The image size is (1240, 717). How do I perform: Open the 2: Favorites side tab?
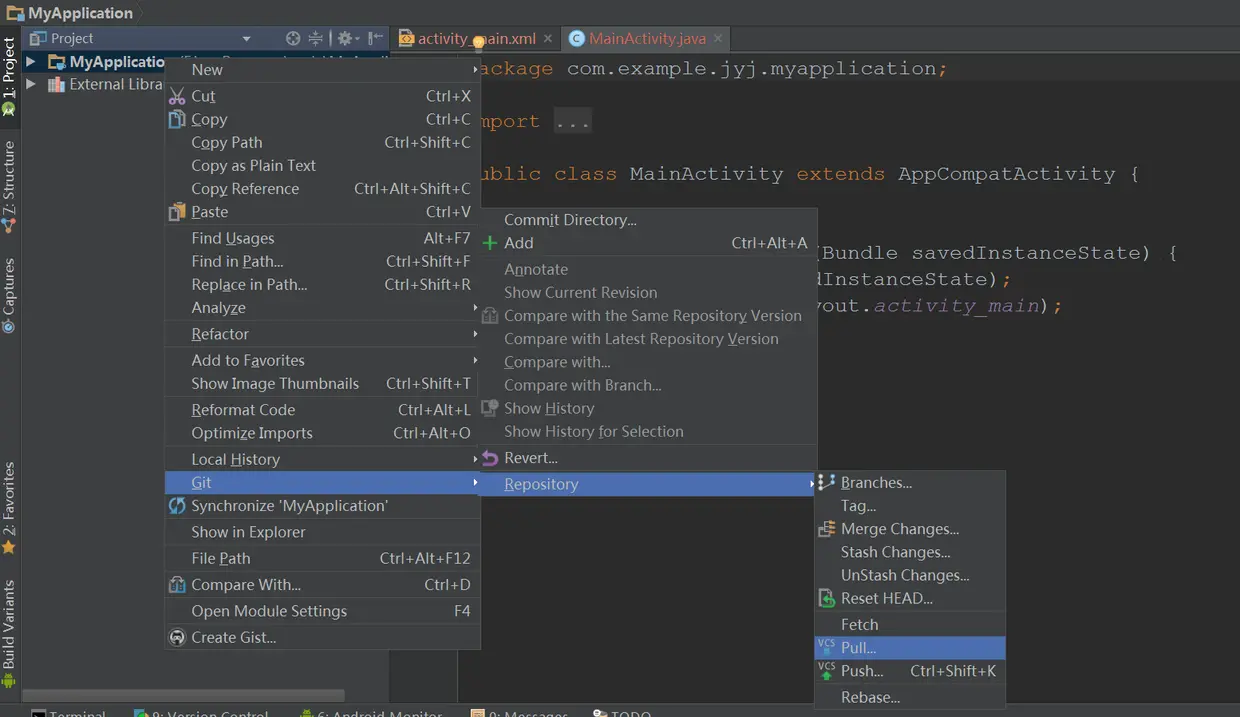point(10,508)
